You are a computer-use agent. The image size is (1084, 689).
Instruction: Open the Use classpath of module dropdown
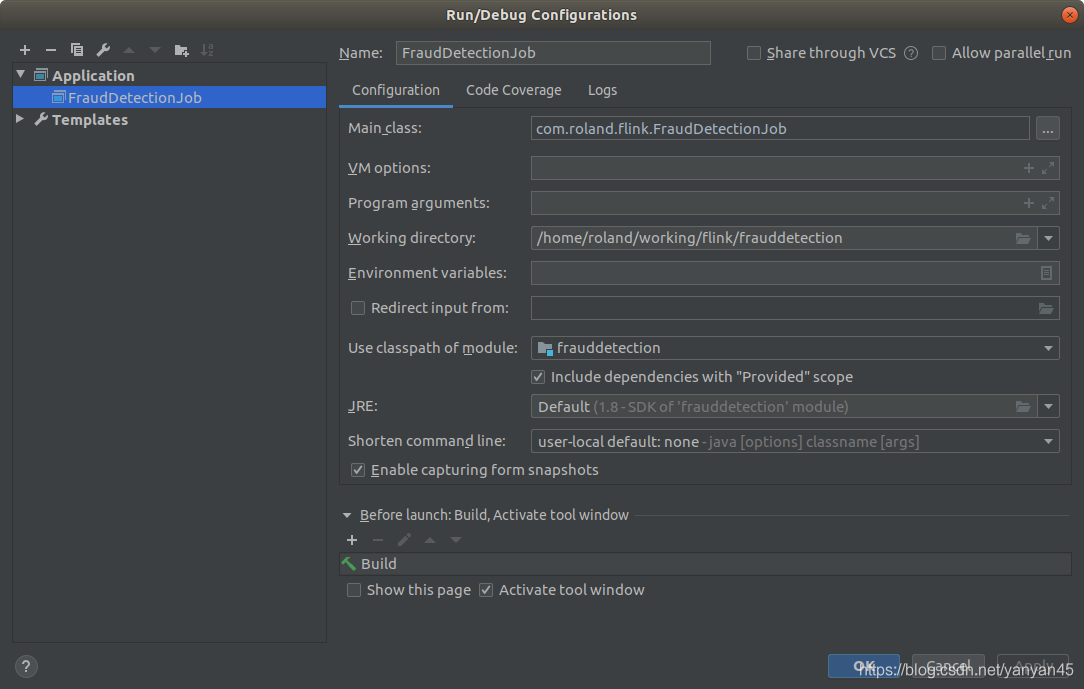(795, 348)
